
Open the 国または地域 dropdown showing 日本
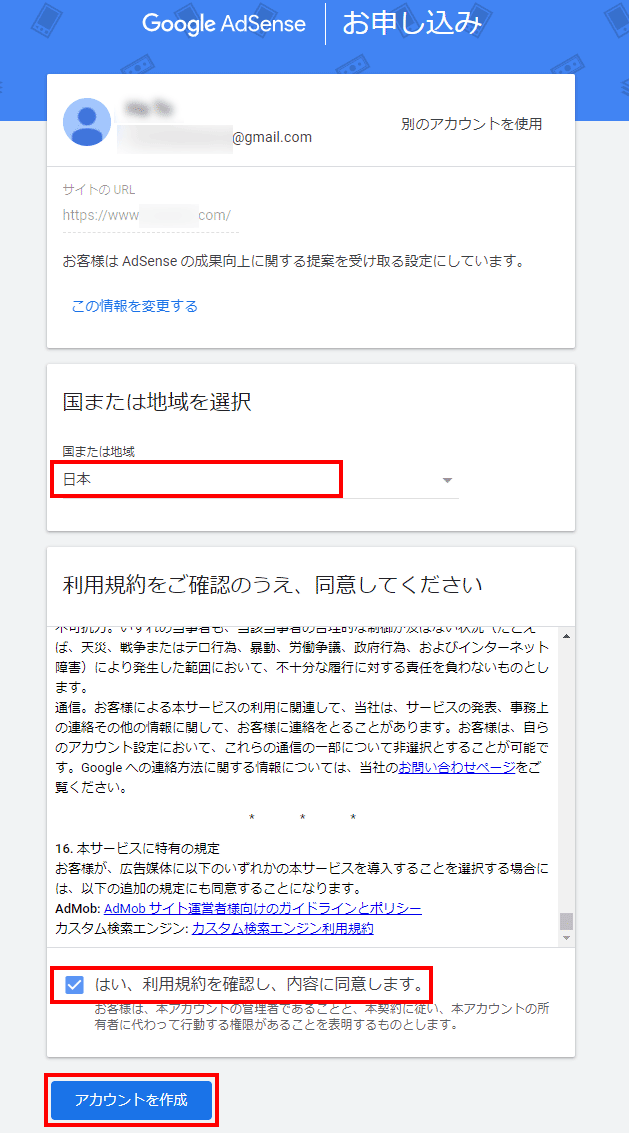(260, 481)
